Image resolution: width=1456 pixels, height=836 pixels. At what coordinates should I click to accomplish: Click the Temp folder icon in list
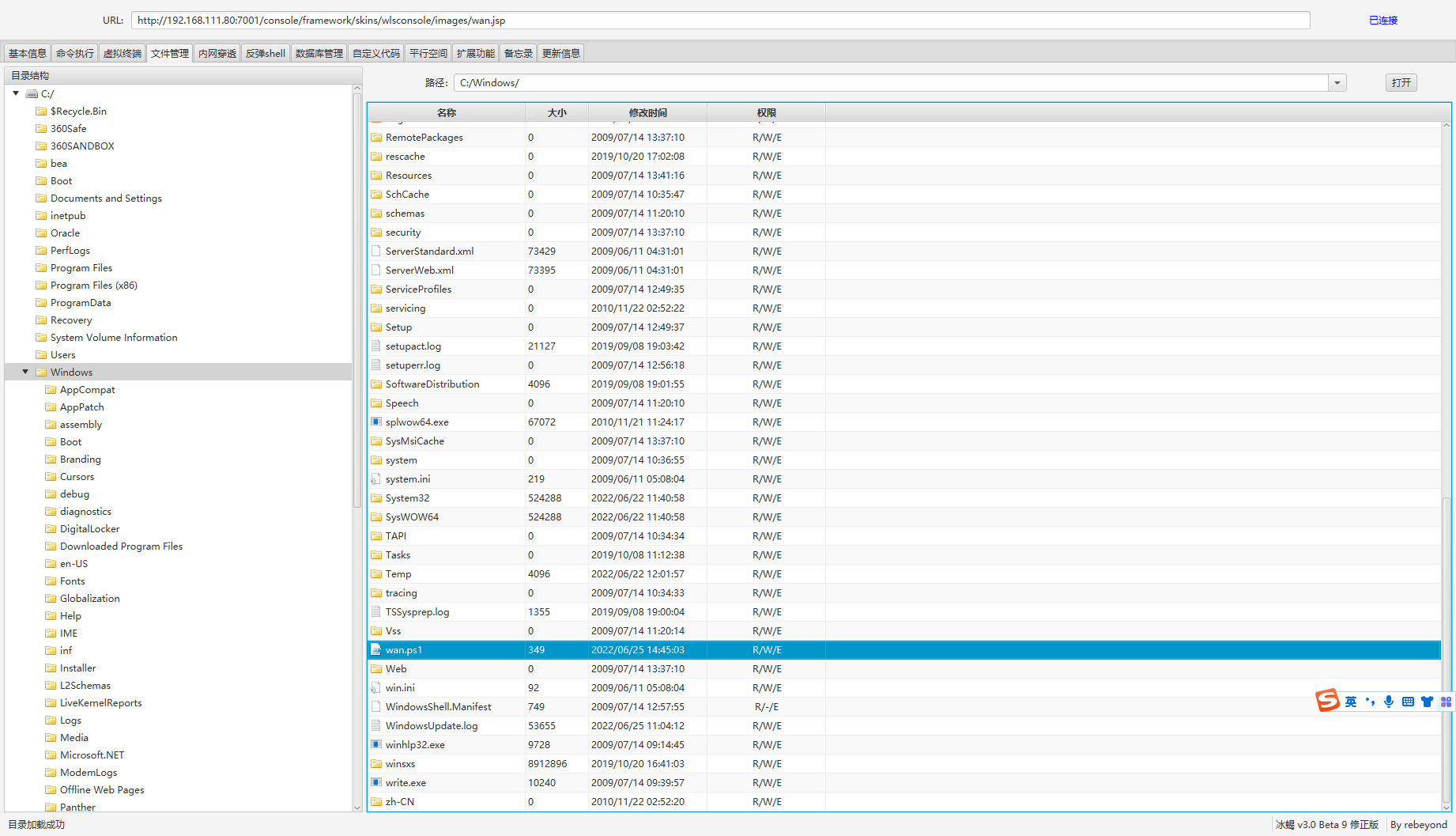click(x=376, y=573)
